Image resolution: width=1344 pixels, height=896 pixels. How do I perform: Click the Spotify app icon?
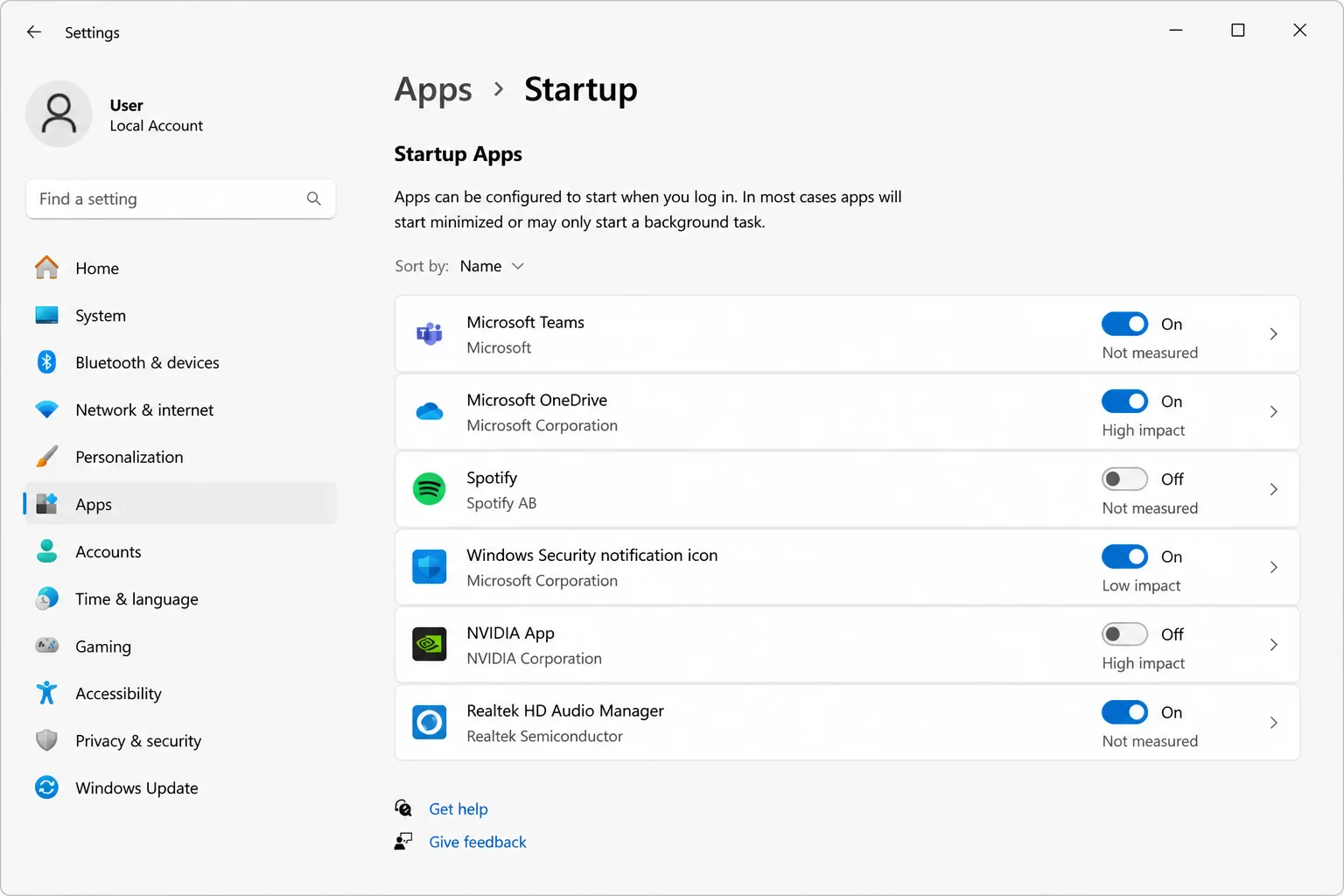(x=430, y=489)
